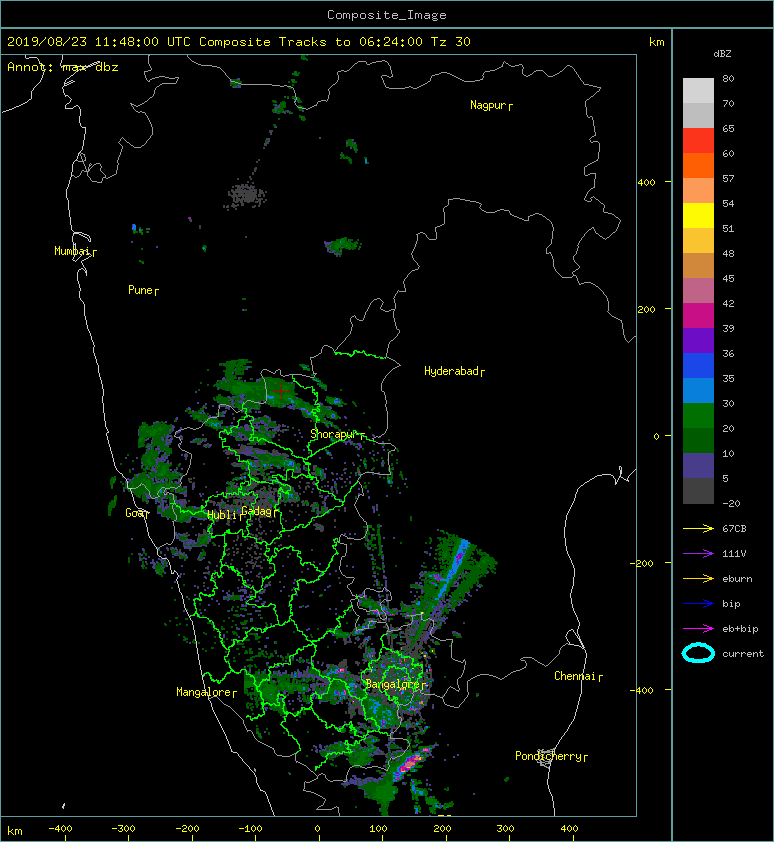The height and width of the screenshot is (842, 774).
Task: Pick the light blue 30–35 dBZ swatch
Action: coord(698,390)
